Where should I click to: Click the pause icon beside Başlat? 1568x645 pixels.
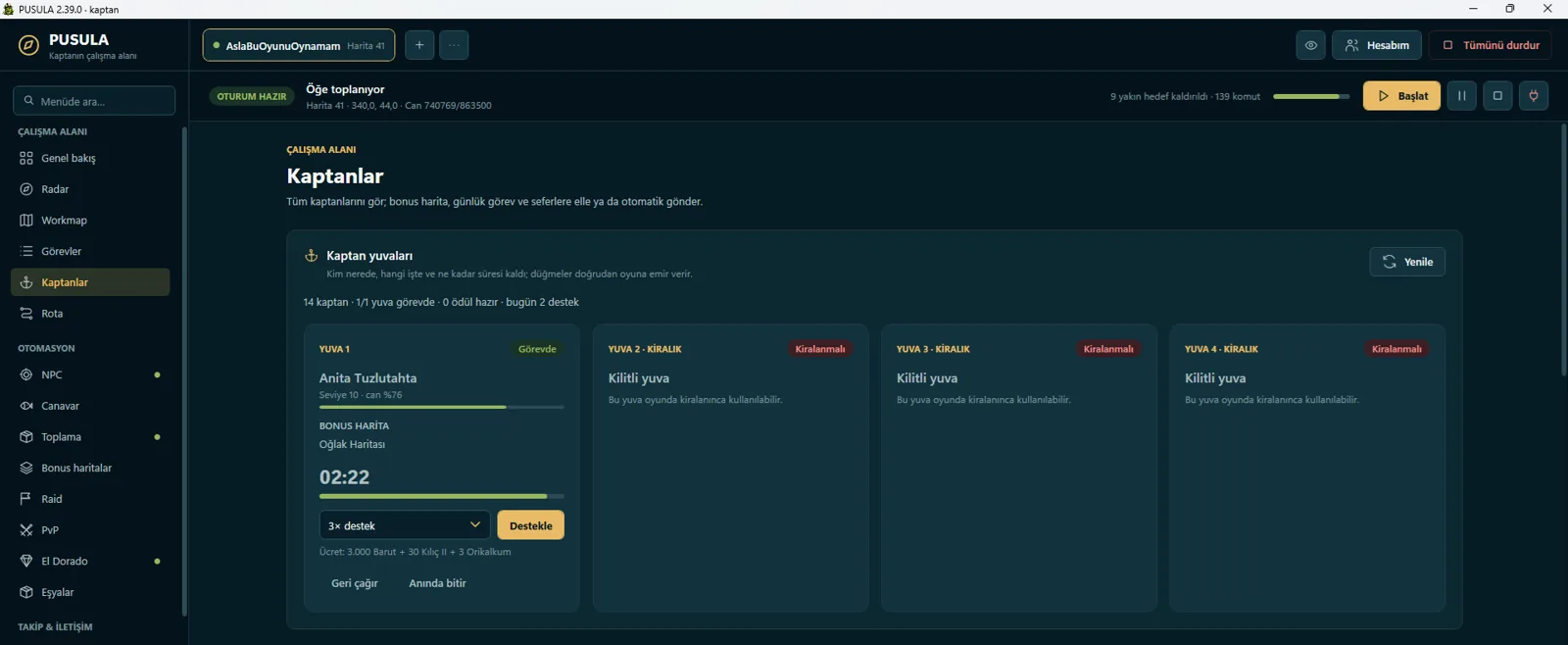(x=1461, y=96)
